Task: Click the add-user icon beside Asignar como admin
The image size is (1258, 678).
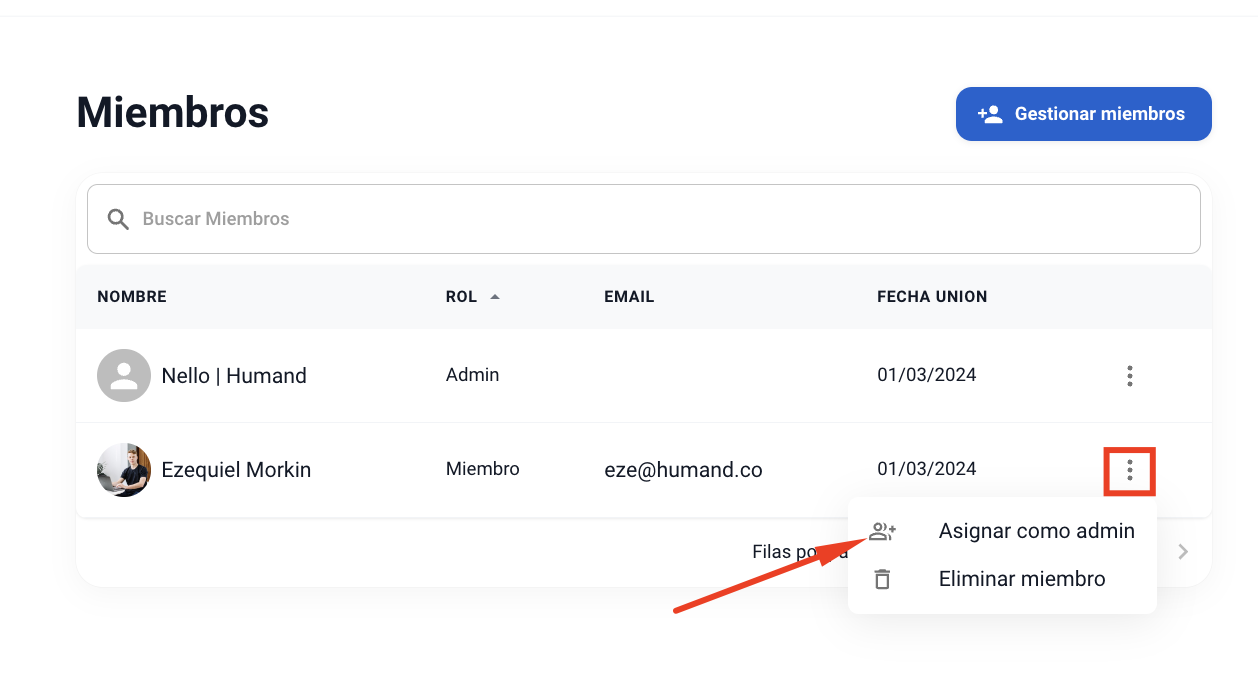Action: [x=882, y=532]
